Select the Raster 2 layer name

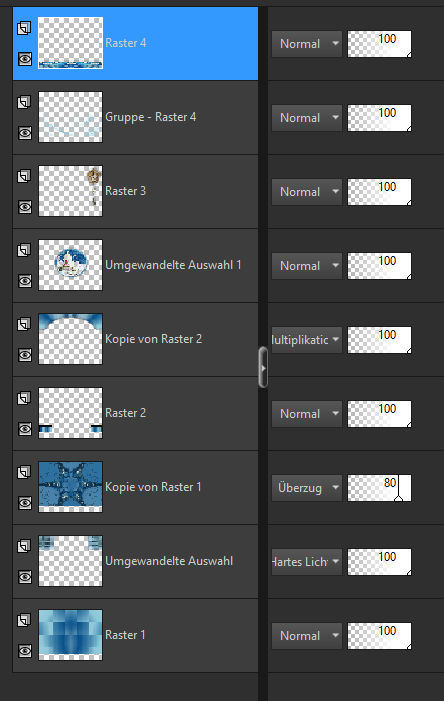pos(125,413)
